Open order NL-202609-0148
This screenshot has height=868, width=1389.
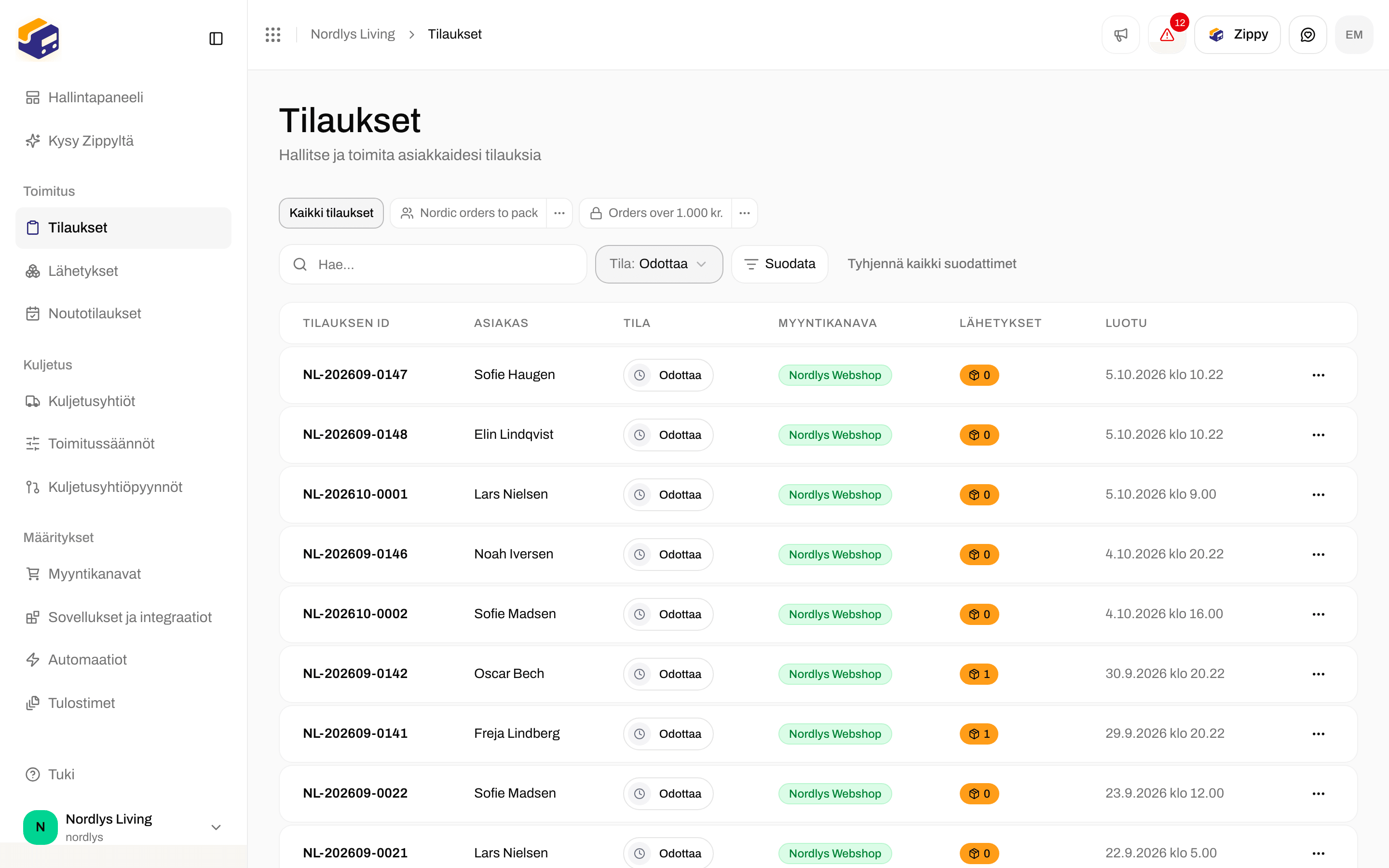354,434
